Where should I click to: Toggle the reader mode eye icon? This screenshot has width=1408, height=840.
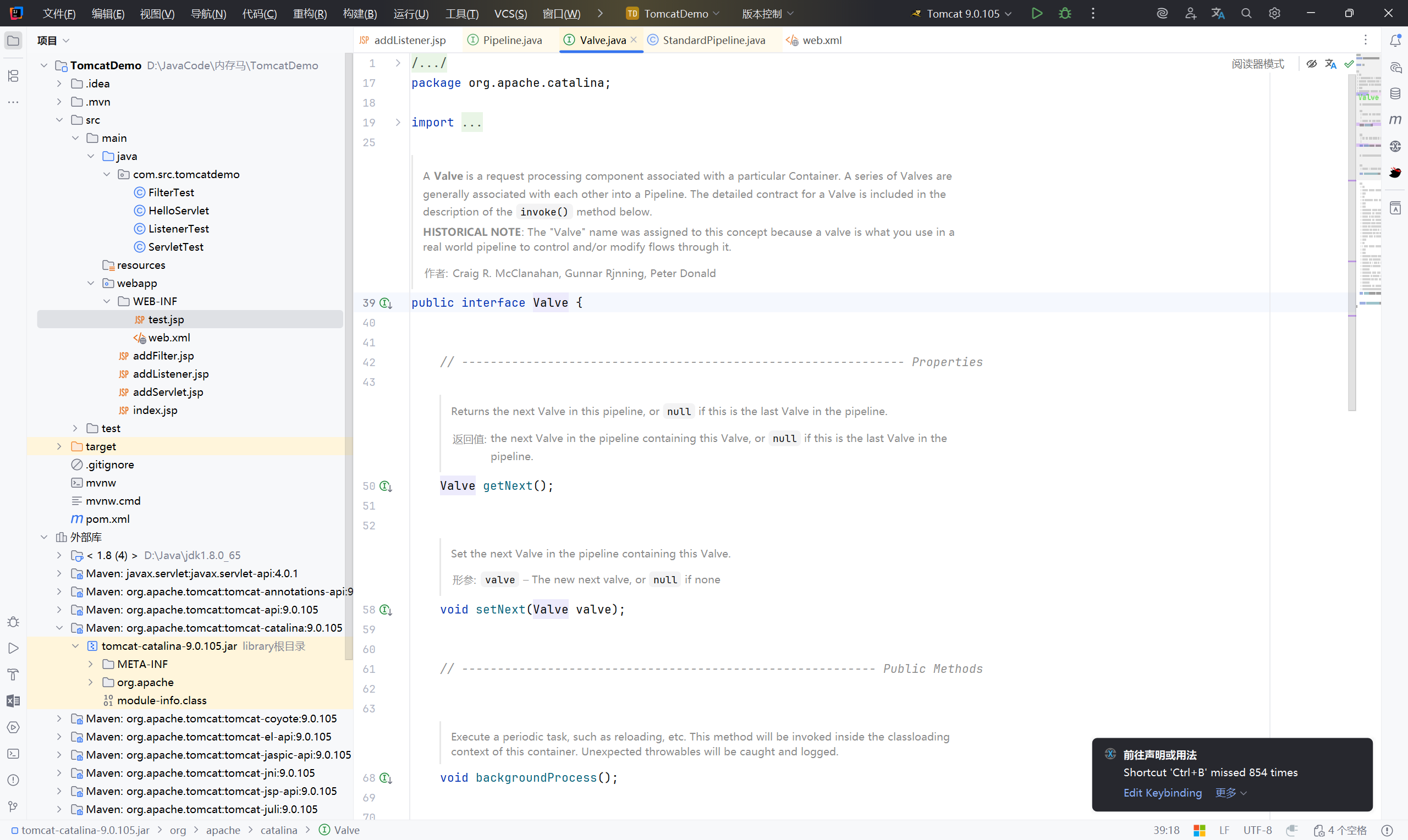click(1311, 64)
